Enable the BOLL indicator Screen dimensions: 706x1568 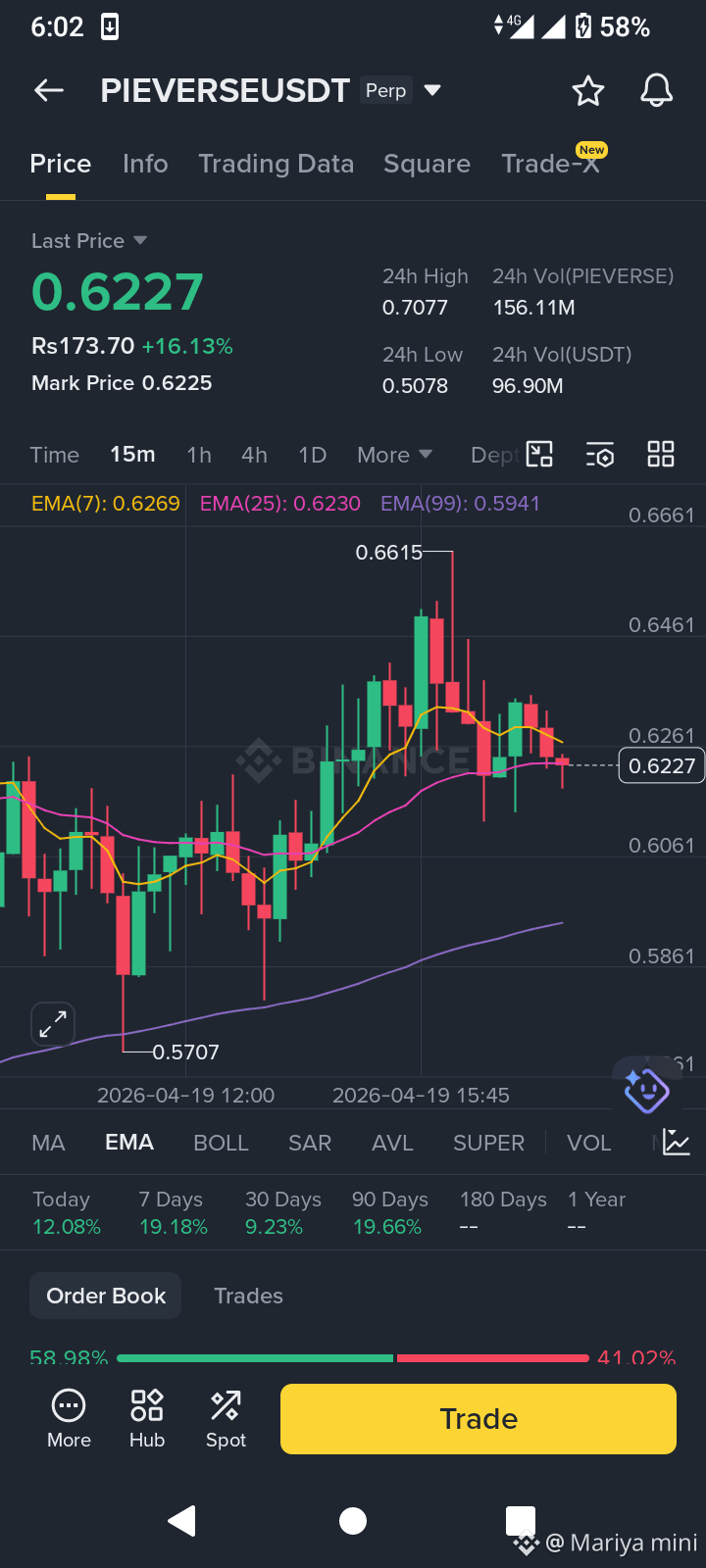(221, 1143)
